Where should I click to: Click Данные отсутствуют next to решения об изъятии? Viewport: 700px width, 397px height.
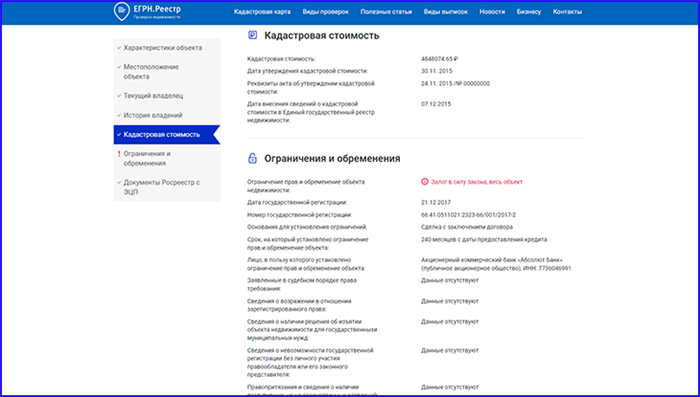click(450, 322)
